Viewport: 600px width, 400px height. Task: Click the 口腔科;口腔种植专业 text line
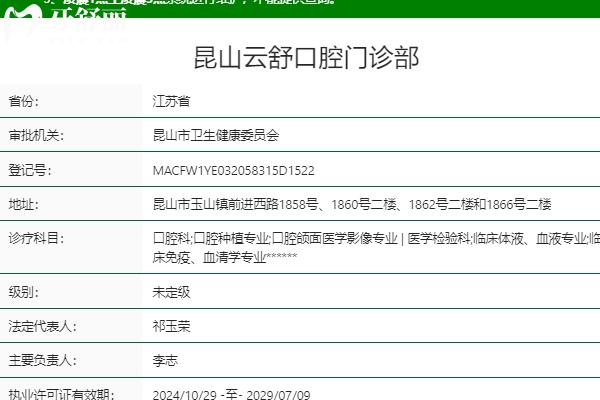[376, 238]
